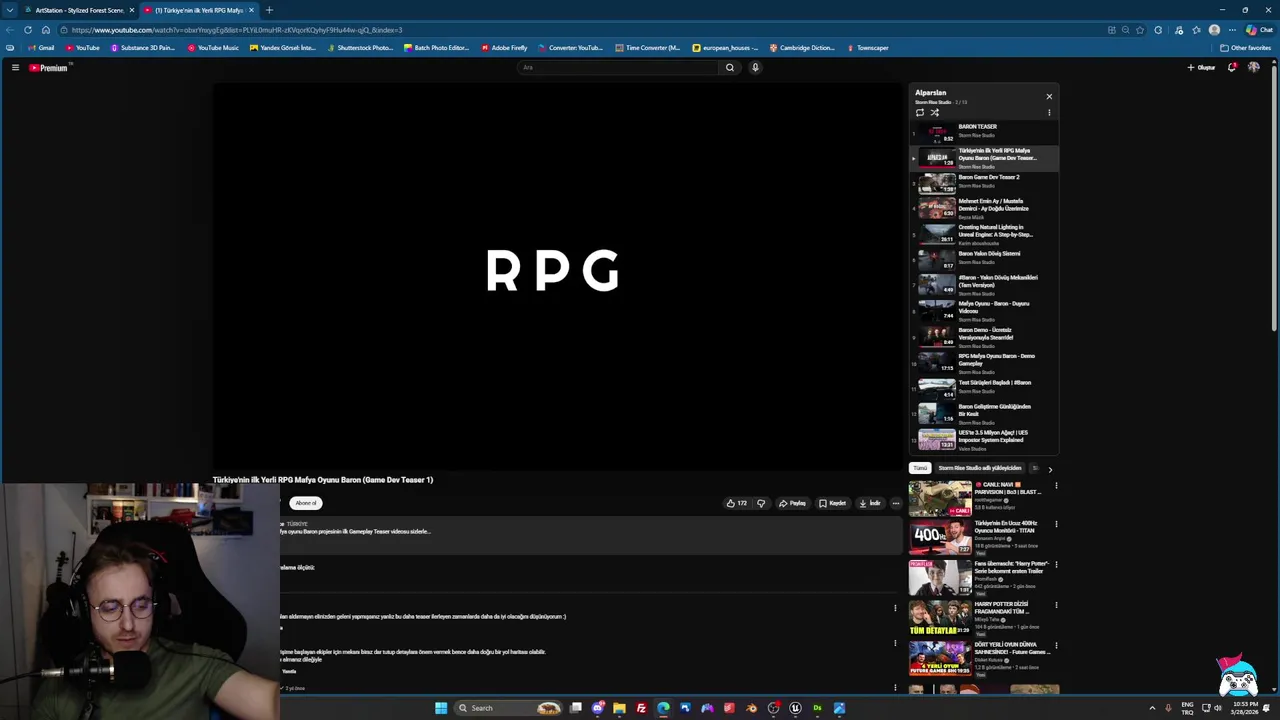Viewport: 1280px width, 720px height.
Task: Open options for Harry Potter trailer suggestion
Action: click(x=1055, y=564)
